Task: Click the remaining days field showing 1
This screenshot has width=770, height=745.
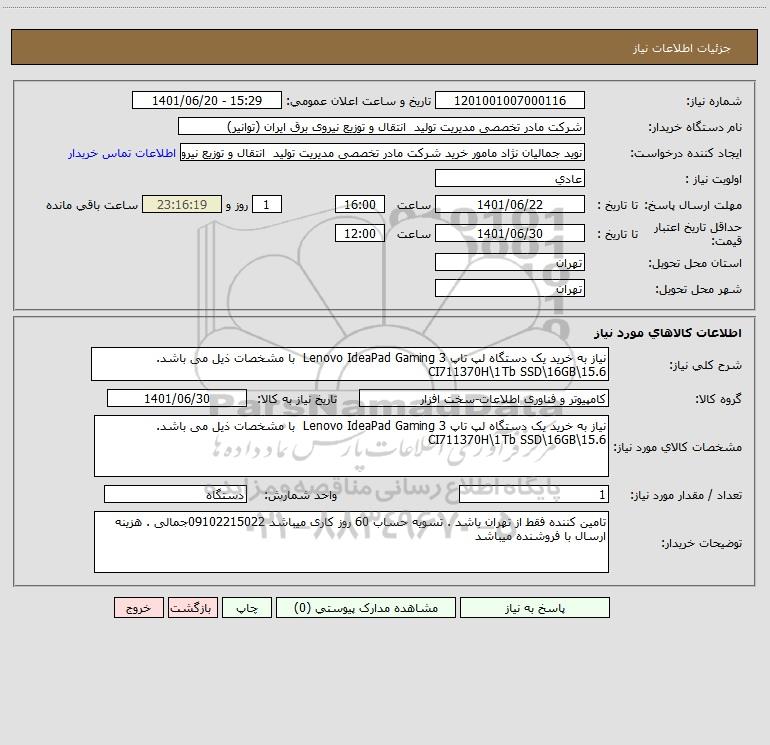Action: [267, 204]
